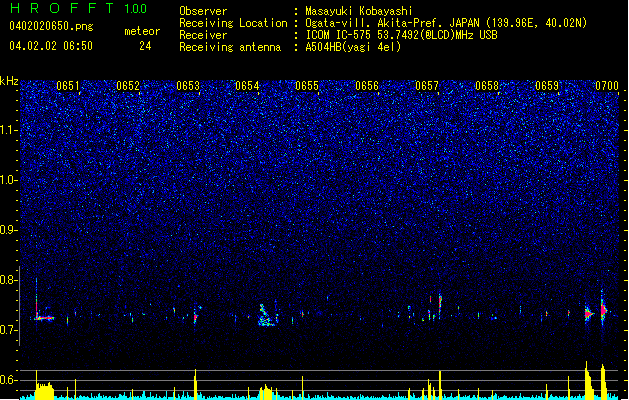The width and height of the screenshot is (629, 400).
Task: Click the tall yellow power peak below 0700
Action: tap(604, 382)
